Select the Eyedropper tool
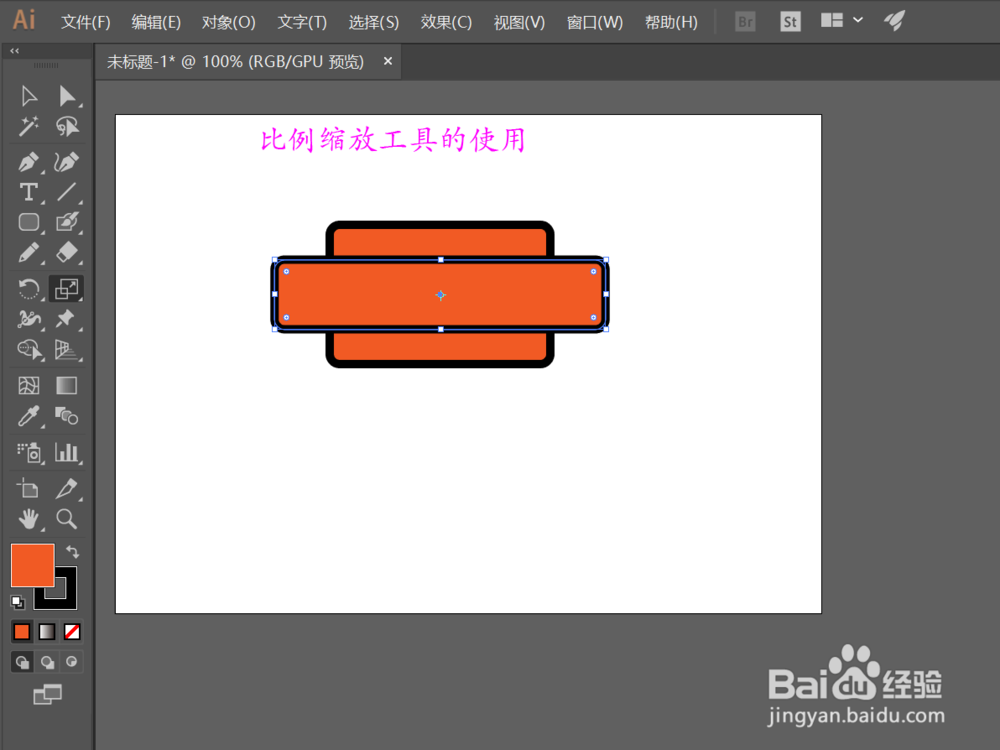This screenshot has height=750, width=1000. point(29,416)
